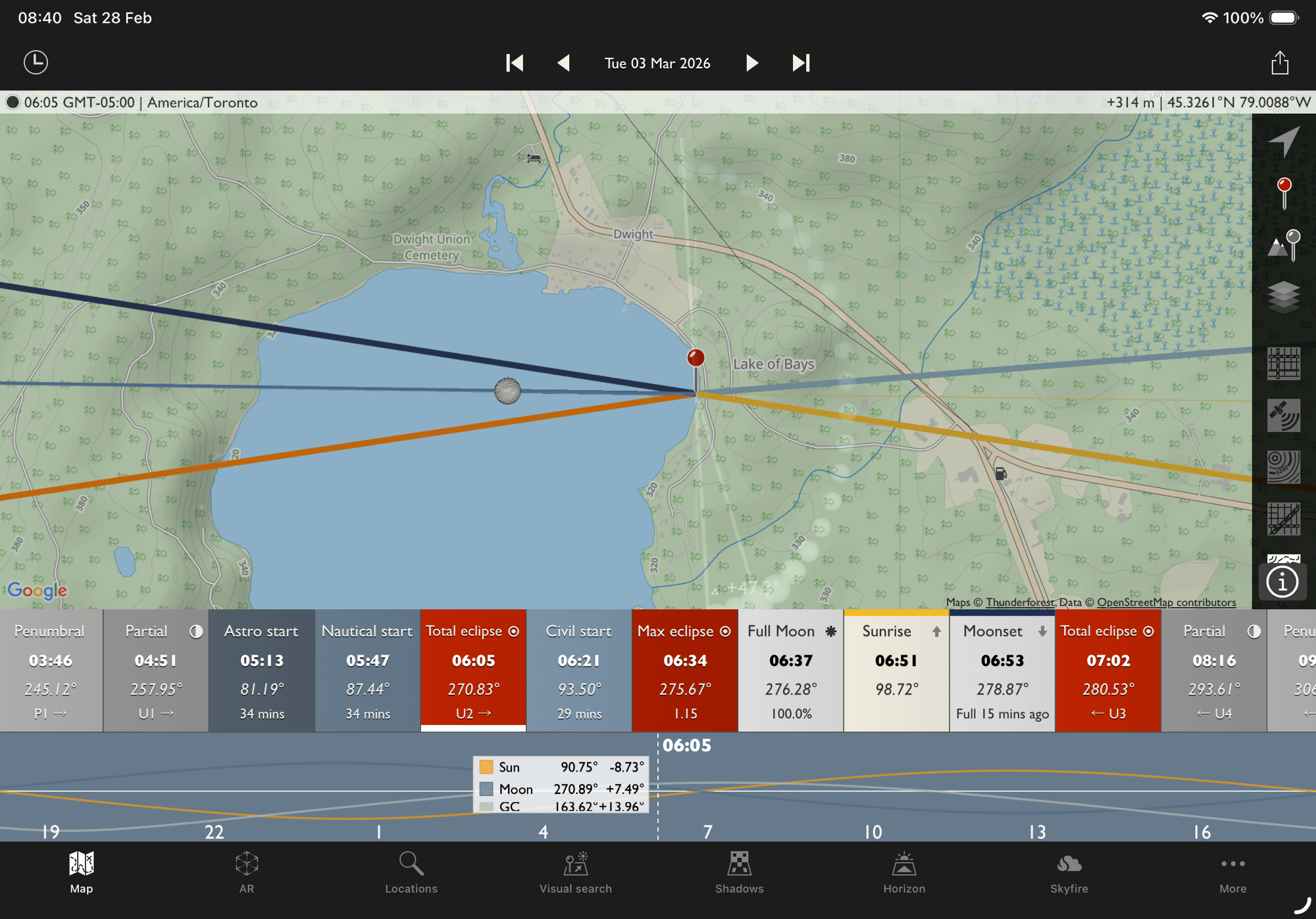Skip forward to next event date
Image resolution: width=1316 pixels, height=919 pixels.
coord(801,63)
